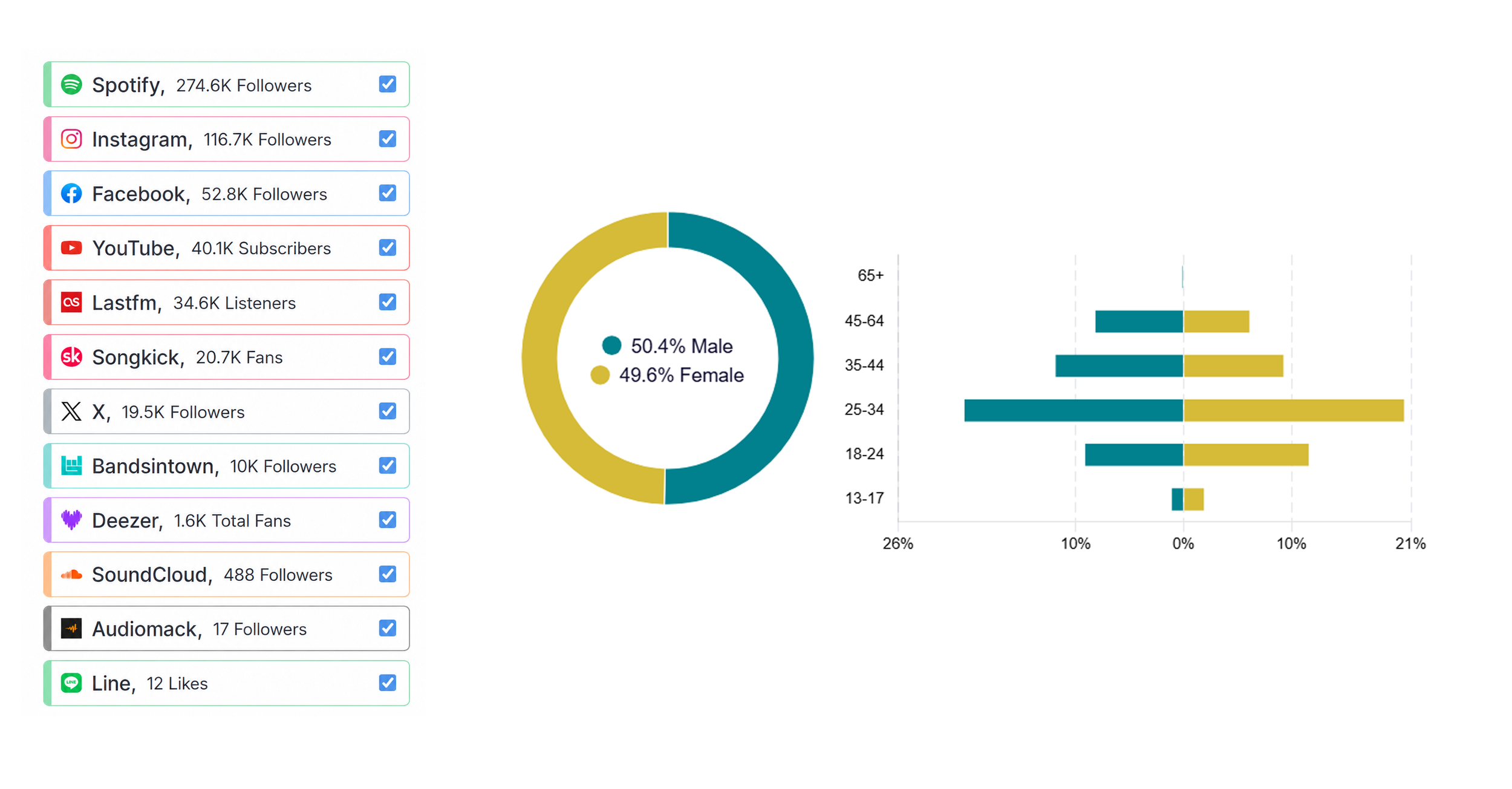Screen dimensions: 1512x789
Task: Click the '50.4% Male' label
Action: (682, 346)
